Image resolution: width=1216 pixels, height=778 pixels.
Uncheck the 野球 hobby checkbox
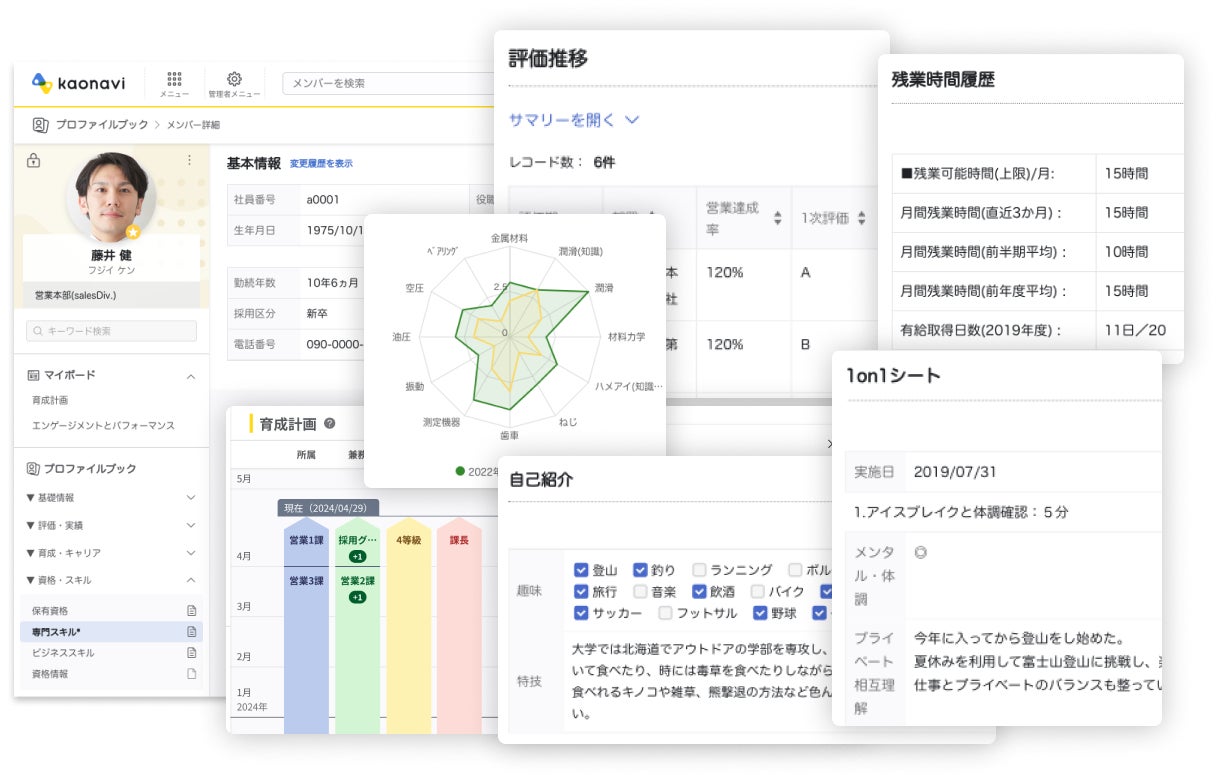[759, 613]
